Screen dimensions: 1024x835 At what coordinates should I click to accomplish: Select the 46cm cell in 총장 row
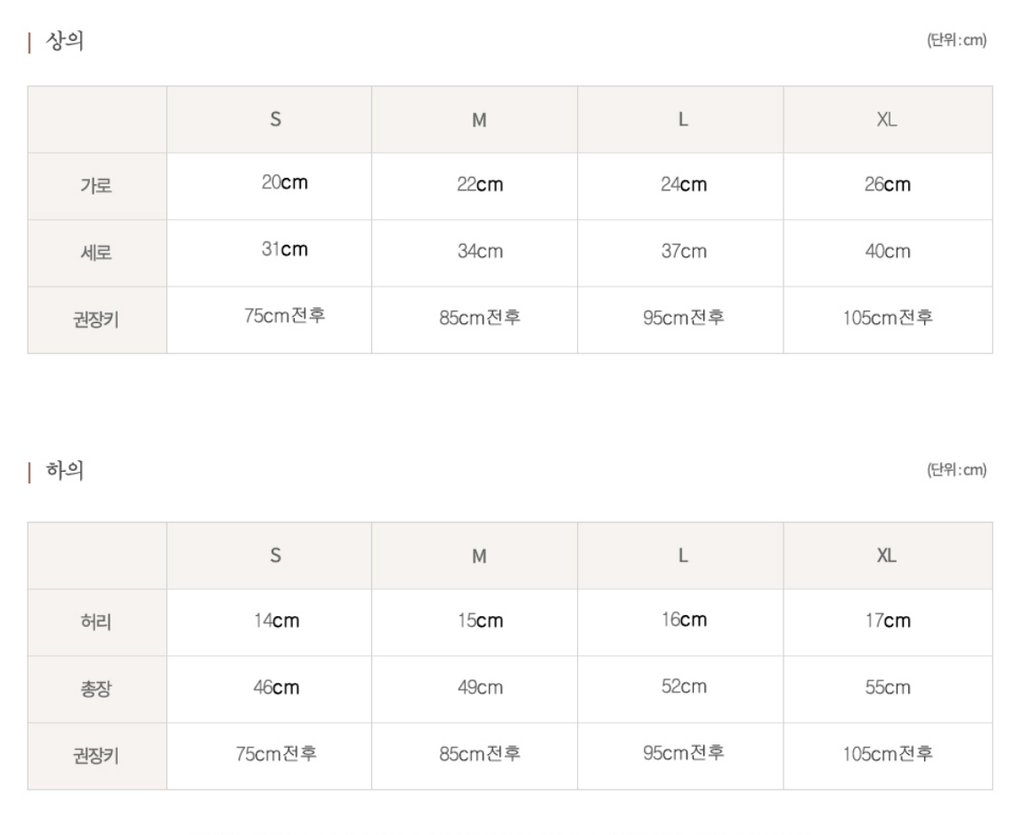tap(276, 687)
